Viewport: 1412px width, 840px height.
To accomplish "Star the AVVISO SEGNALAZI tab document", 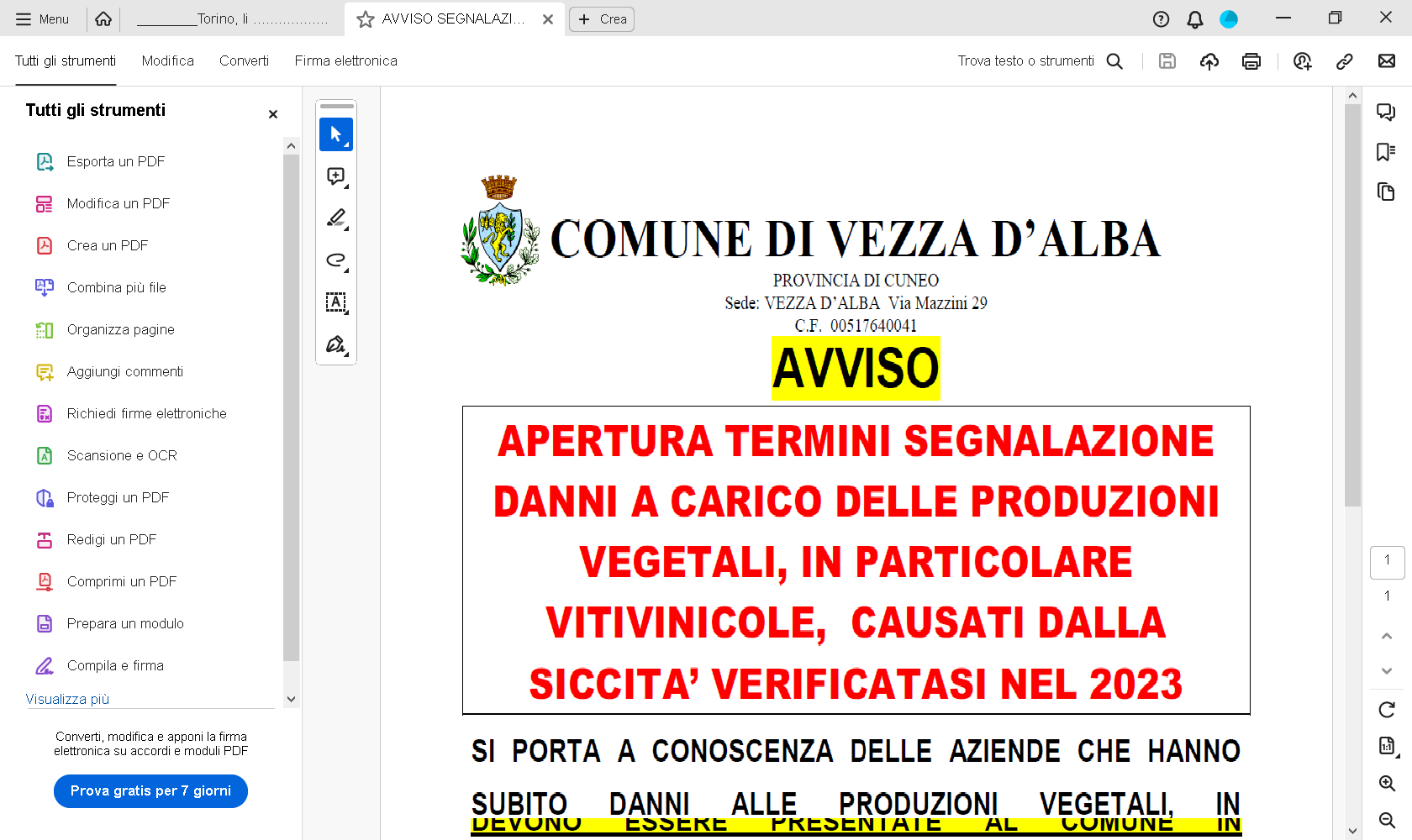I will (366, 19).
